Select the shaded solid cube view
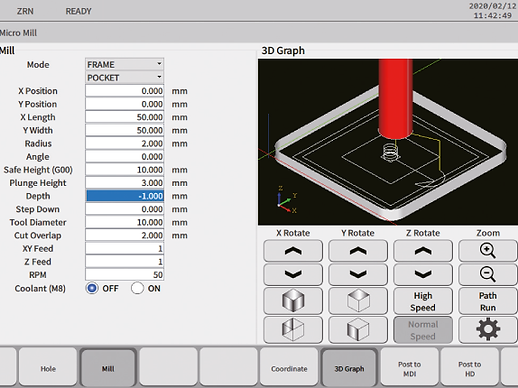Viewport: 518px width, 388px height. point(293,301)
